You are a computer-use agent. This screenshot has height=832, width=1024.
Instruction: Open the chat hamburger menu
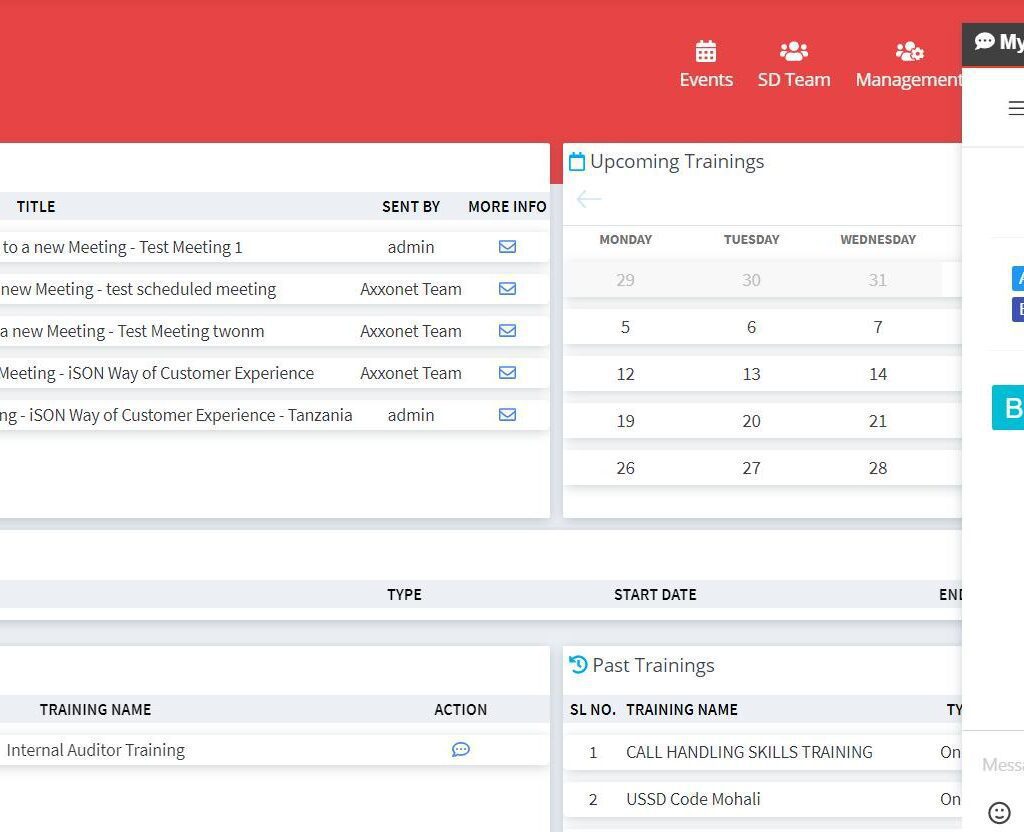(x=1015, y=108)
